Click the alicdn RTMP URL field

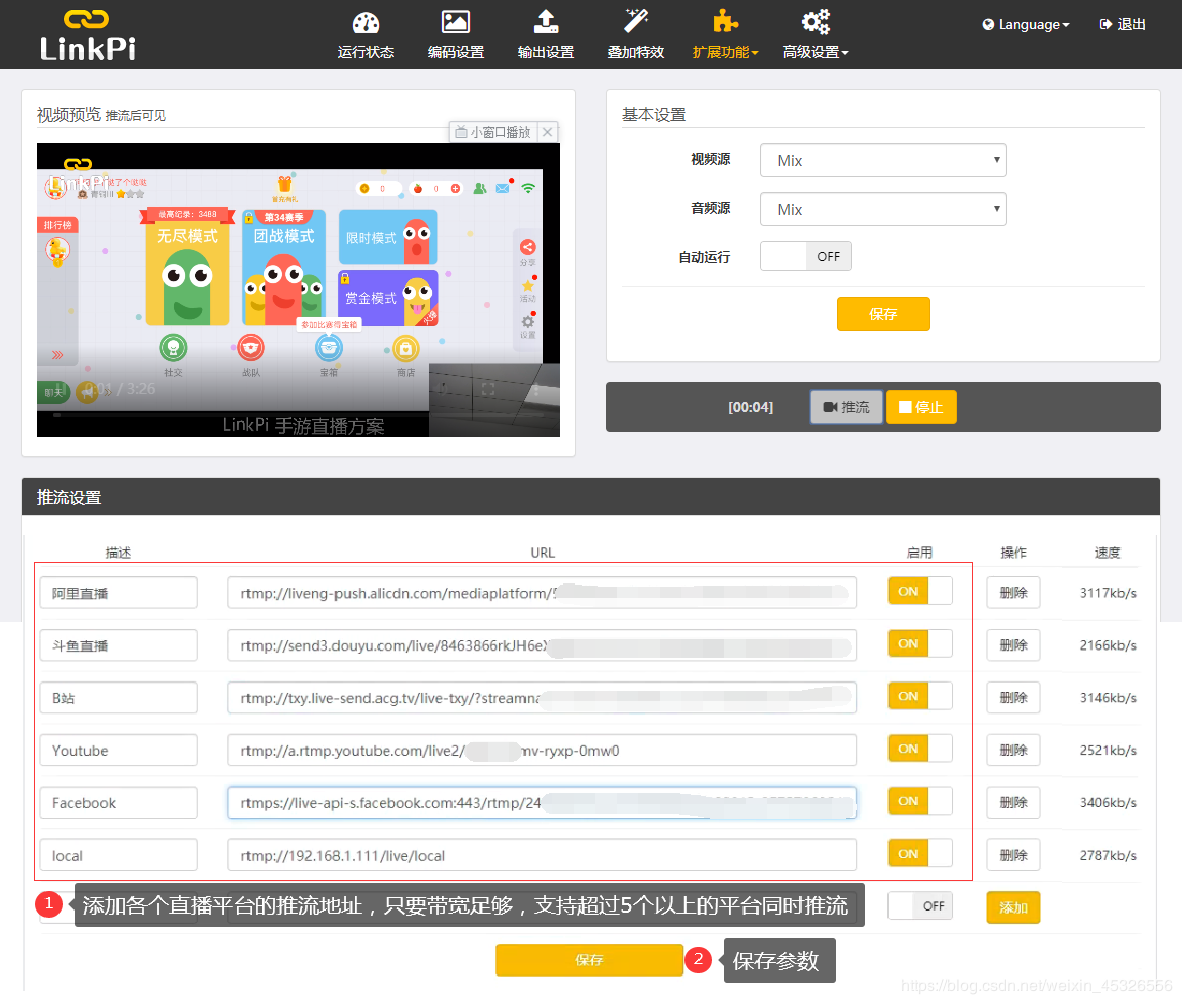542,592
